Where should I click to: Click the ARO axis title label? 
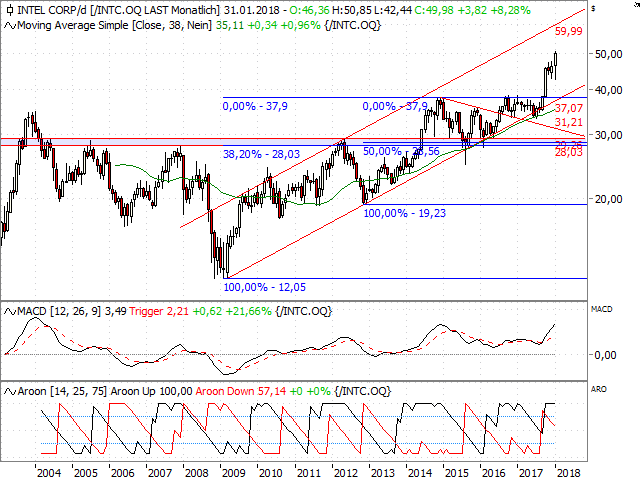coord(599,389)
